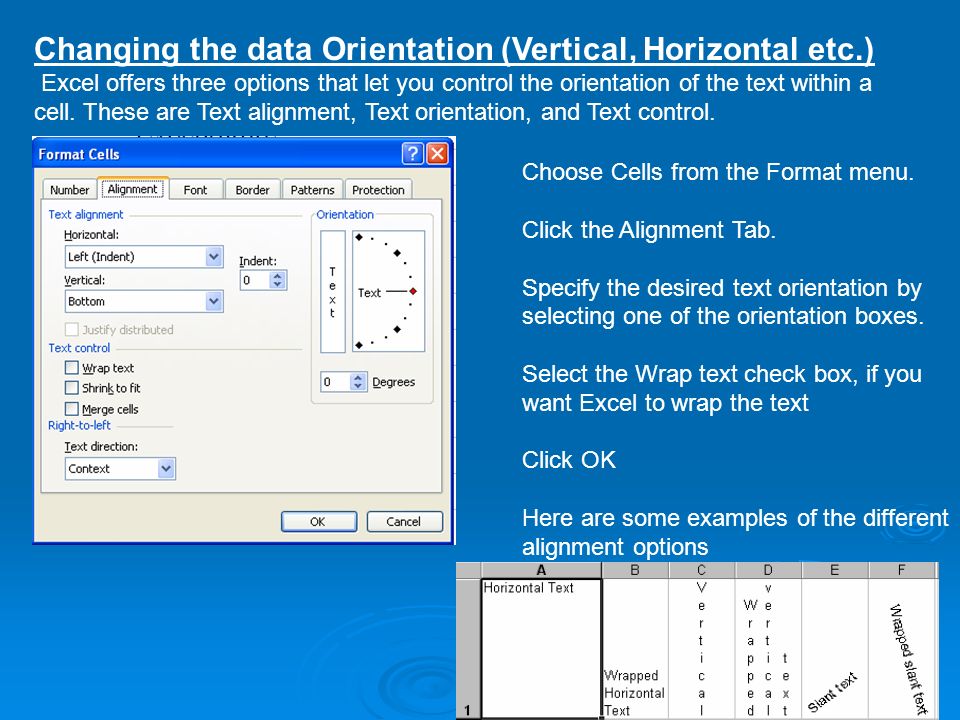Close the Format Cells dialog
960x720 pixels.
(x=437, y=153)
